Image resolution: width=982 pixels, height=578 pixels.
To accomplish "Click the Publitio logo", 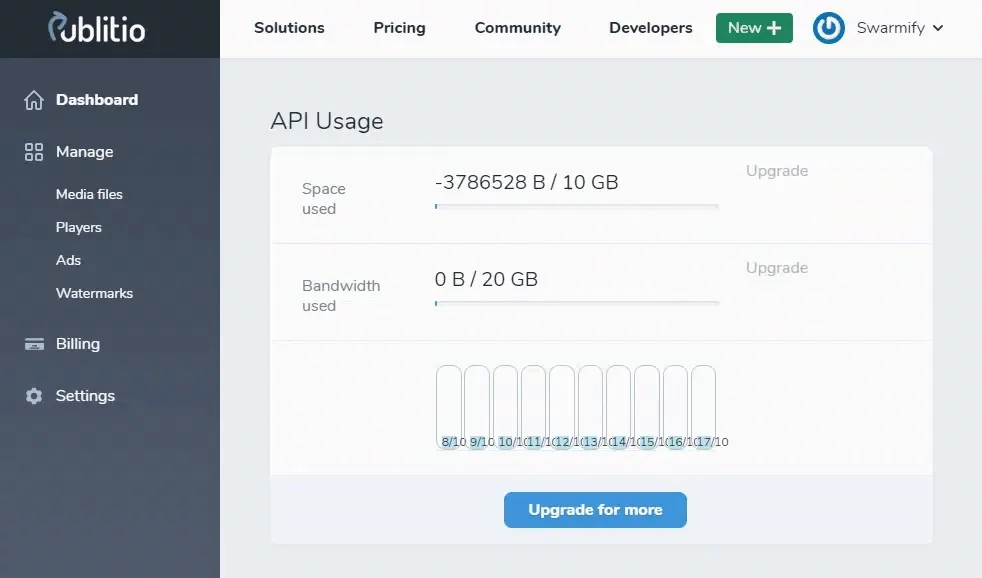I will (96, 28).
